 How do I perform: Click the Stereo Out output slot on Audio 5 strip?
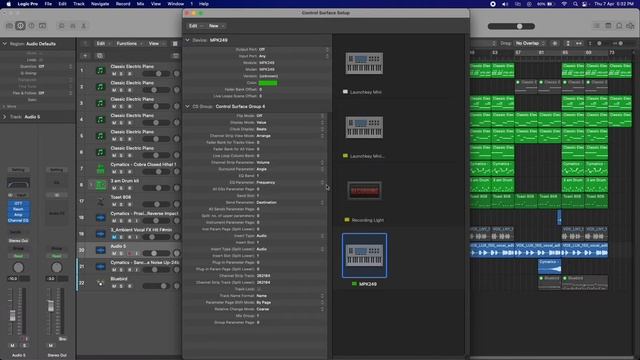click(x=18, y=241)
